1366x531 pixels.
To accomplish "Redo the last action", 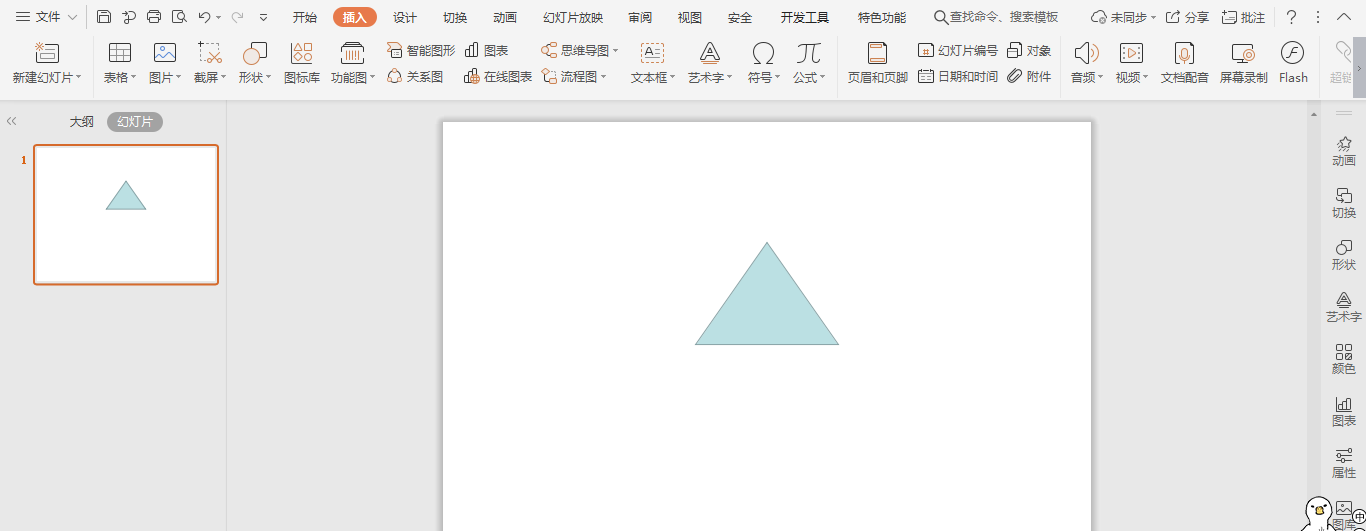I will coord(237,17).
